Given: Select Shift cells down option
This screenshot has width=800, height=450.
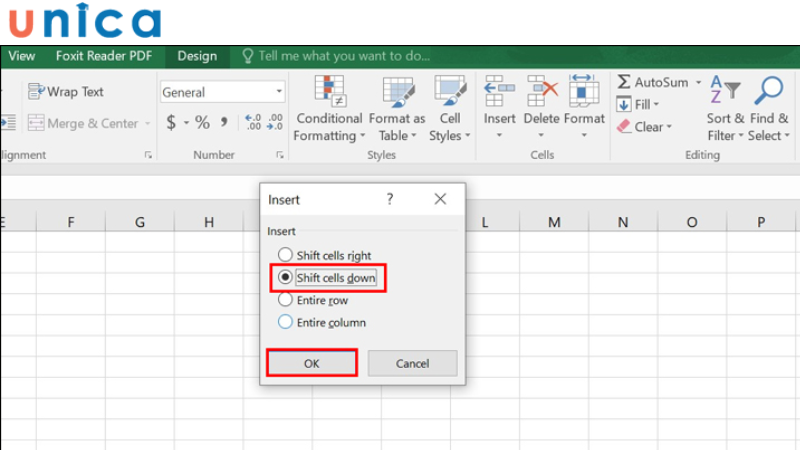Looking at the screenshot, I should [327, 278].
